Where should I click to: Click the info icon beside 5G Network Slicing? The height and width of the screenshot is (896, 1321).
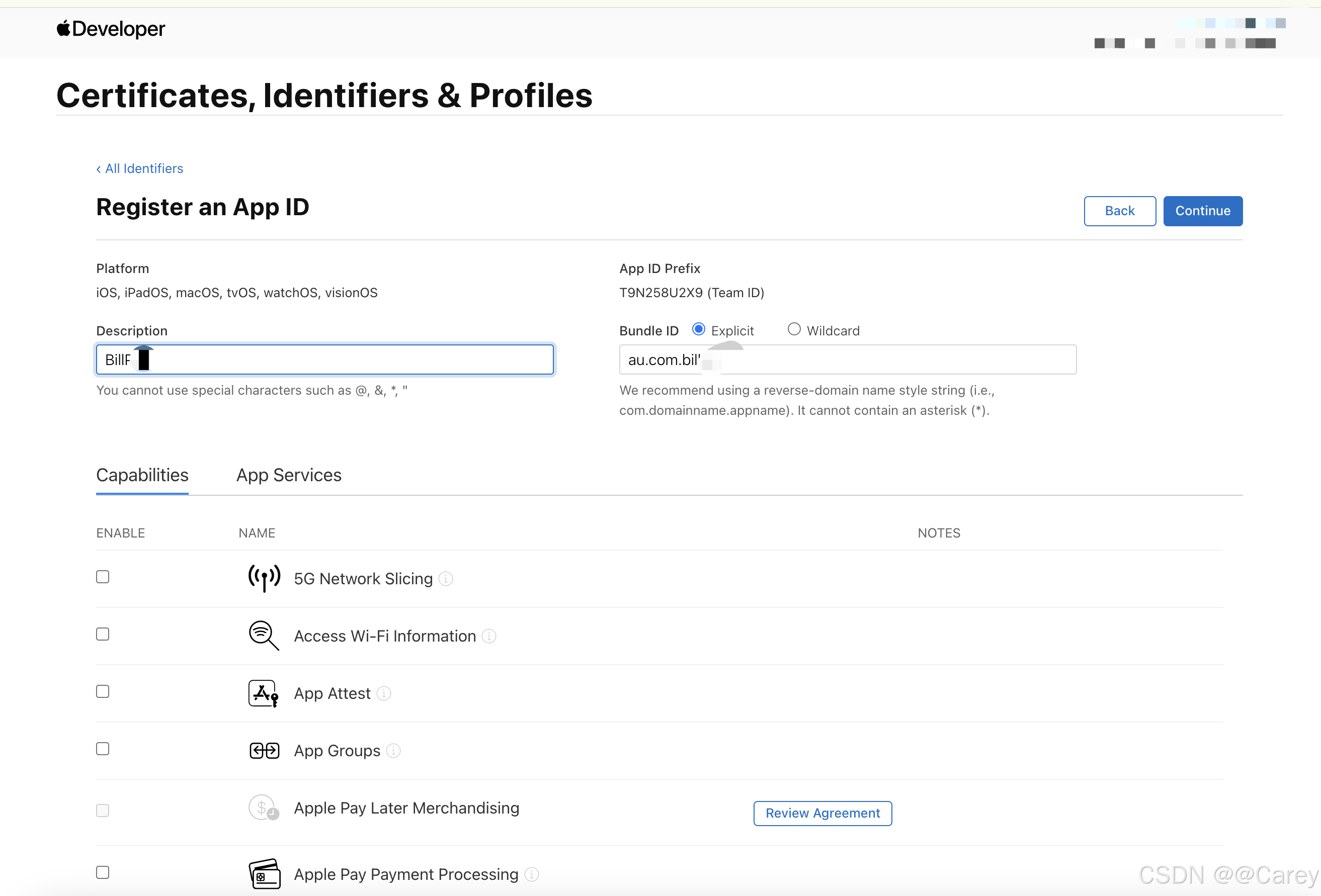(x=446, y=578)
